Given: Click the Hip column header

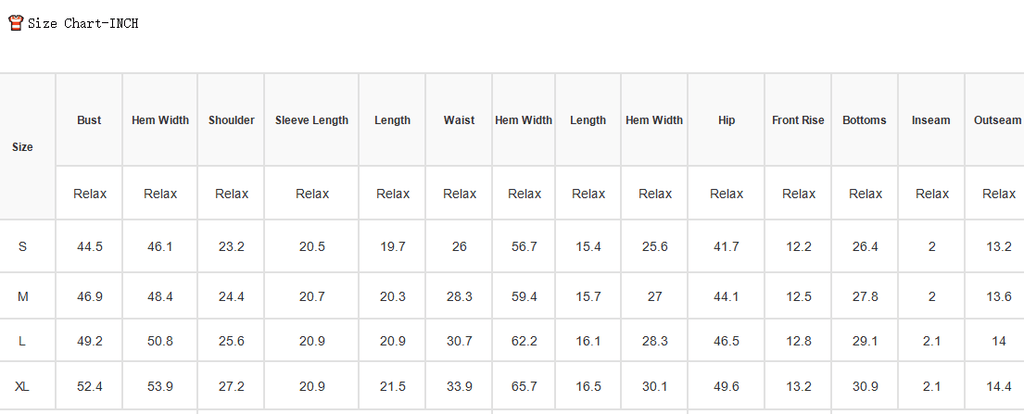Looking at the screenshot, I should (x=726, y=120).
